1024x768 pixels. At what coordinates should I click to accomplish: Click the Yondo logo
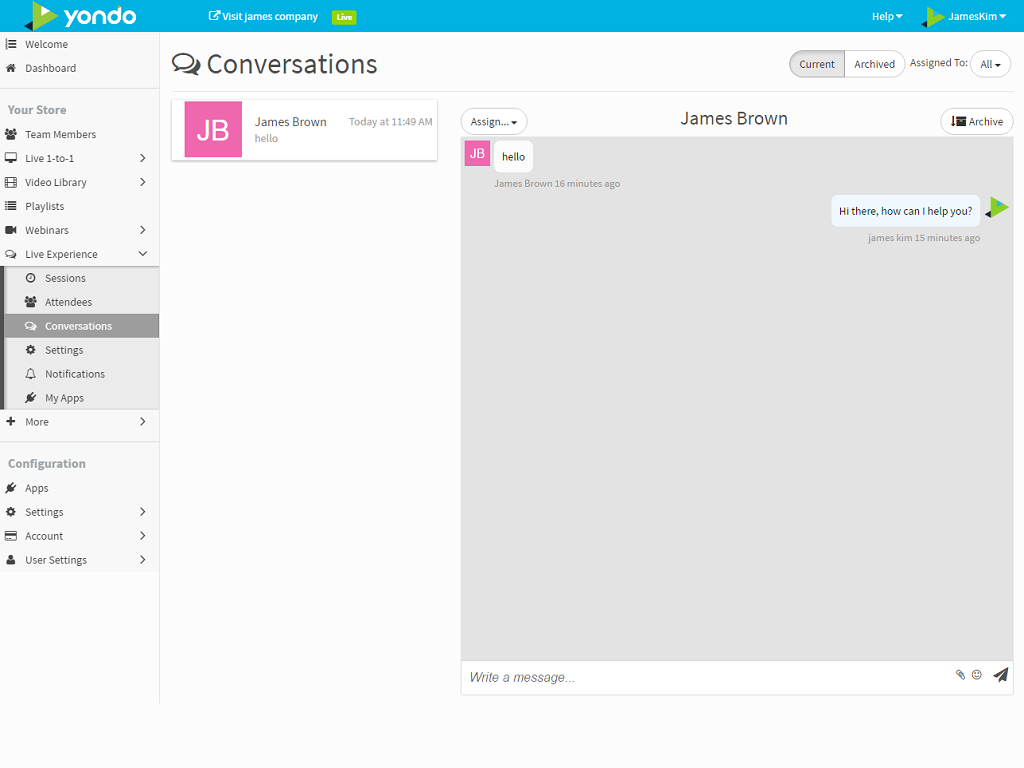pyautogui.click(x=81, y=16)
